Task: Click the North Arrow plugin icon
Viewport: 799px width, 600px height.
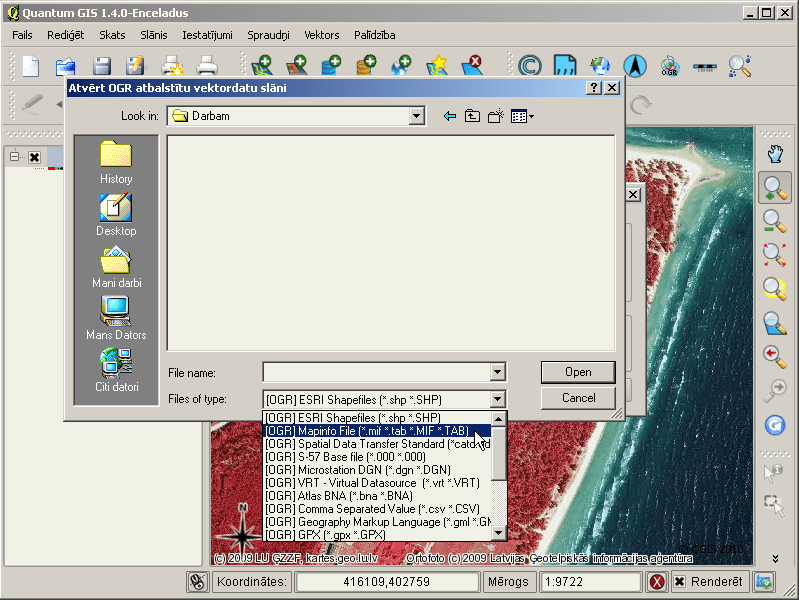Action: pyautogui.click(x=635, y=66)
